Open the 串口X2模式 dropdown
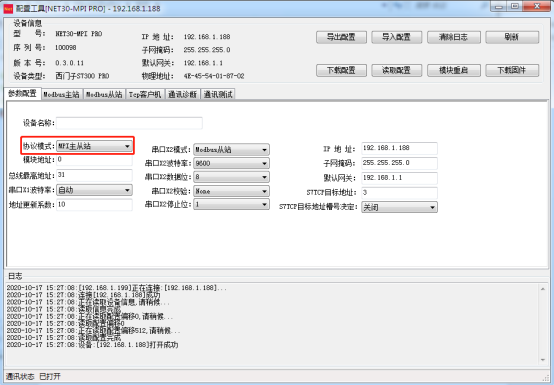Screen dimensions: 554x385 [x=231, y=150]
